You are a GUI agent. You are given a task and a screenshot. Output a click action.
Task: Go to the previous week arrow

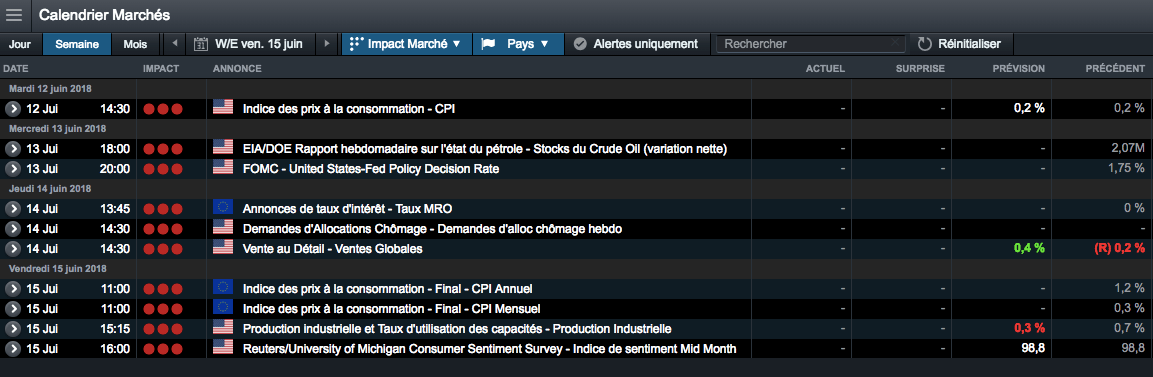tap(174, 44)
